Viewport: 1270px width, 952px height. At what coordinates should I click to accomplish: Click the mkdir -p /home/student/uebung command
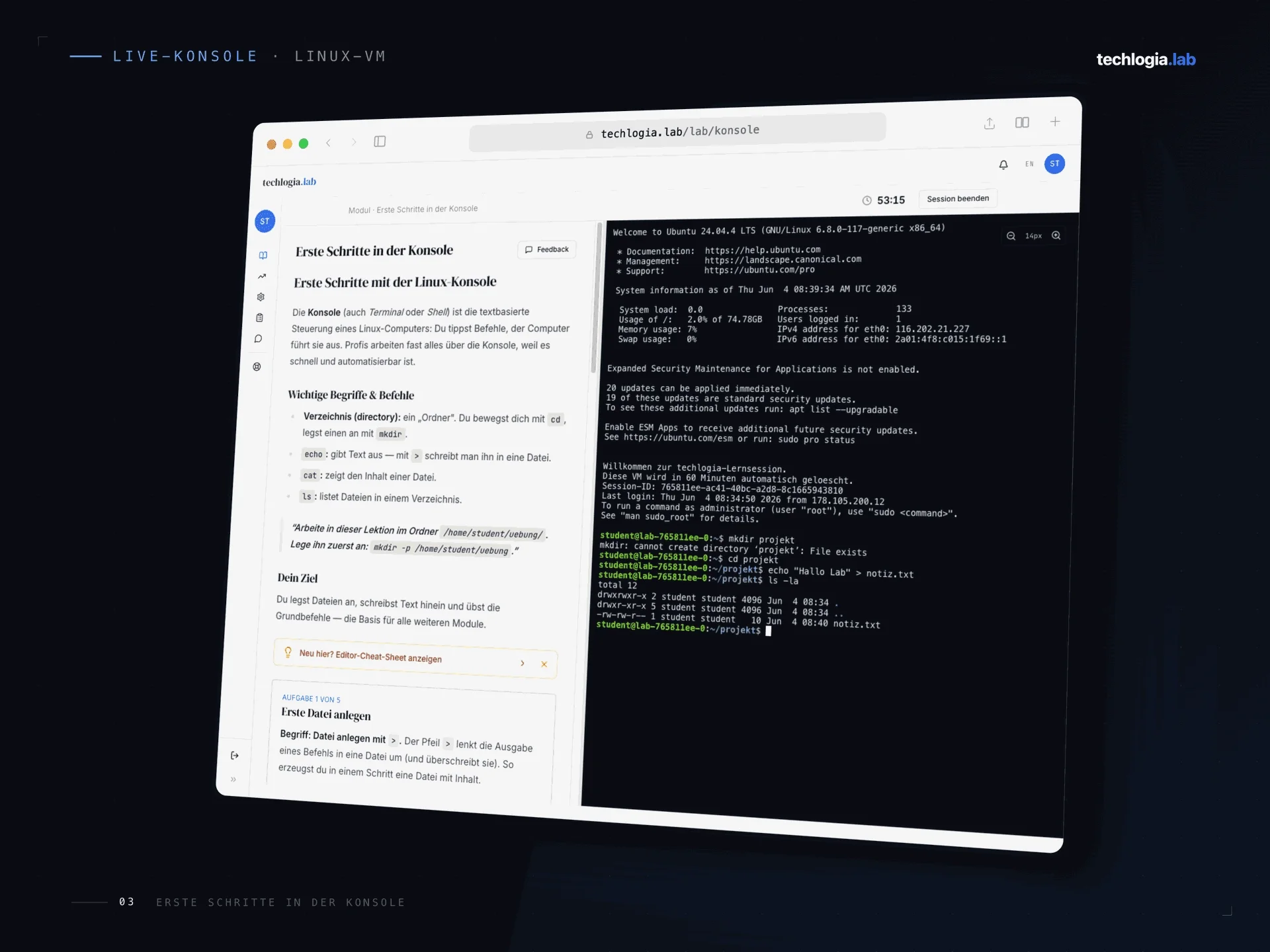tap(441, 549)
